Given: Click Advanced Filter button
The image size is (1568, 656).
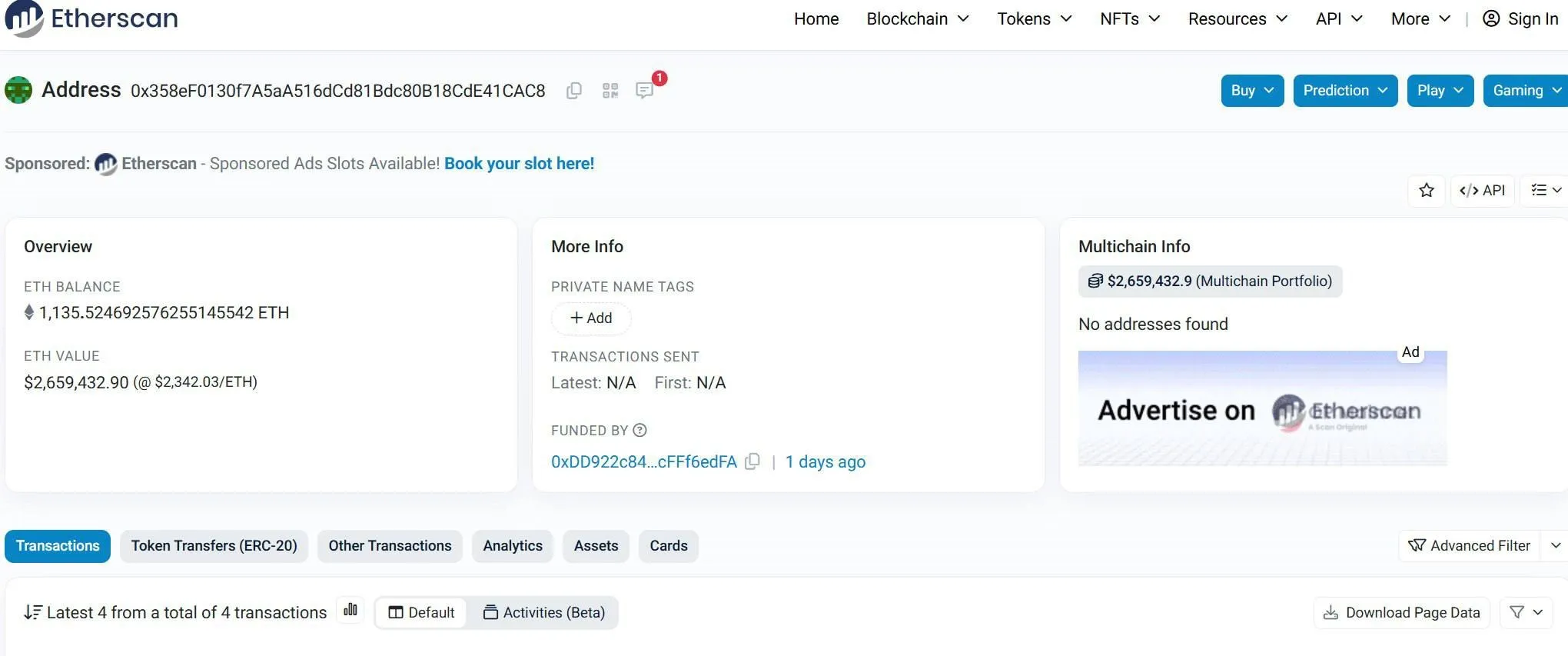Looking at the screenshot, I should coord(1469,546).
